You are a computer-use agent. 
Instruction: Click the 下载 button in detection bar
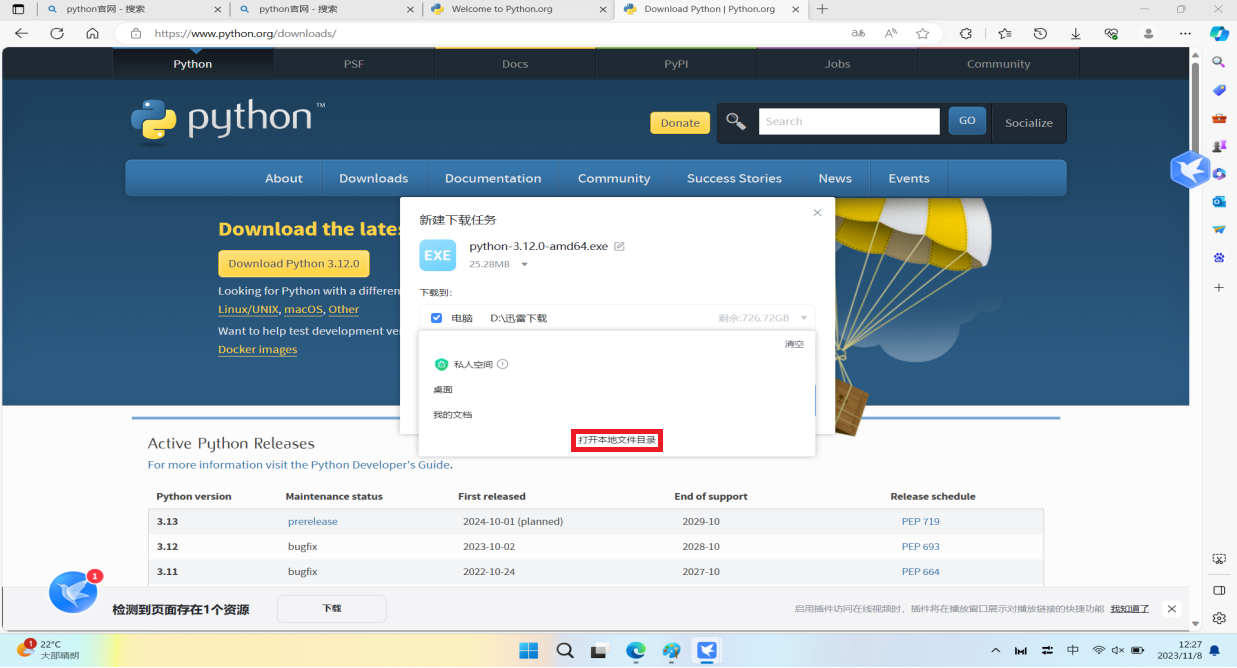point(332,608)
